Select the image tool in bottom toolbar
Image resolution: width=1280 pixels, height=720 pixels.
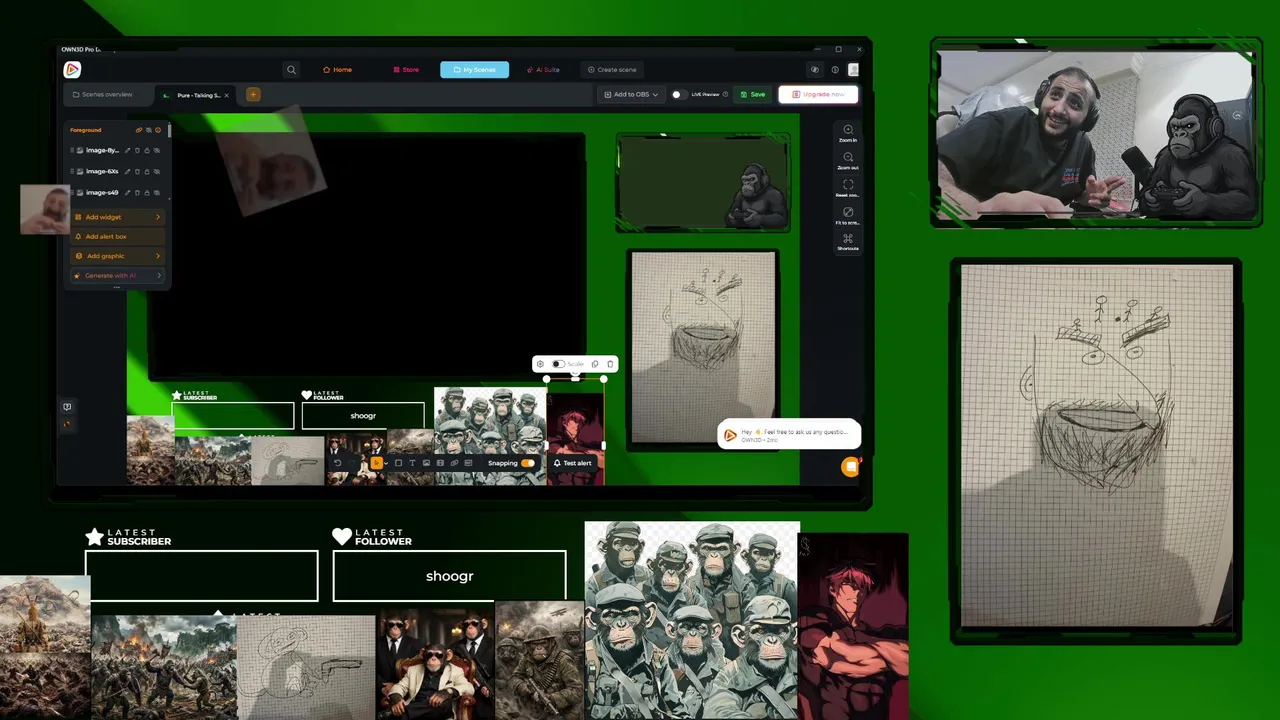point(426,463)
